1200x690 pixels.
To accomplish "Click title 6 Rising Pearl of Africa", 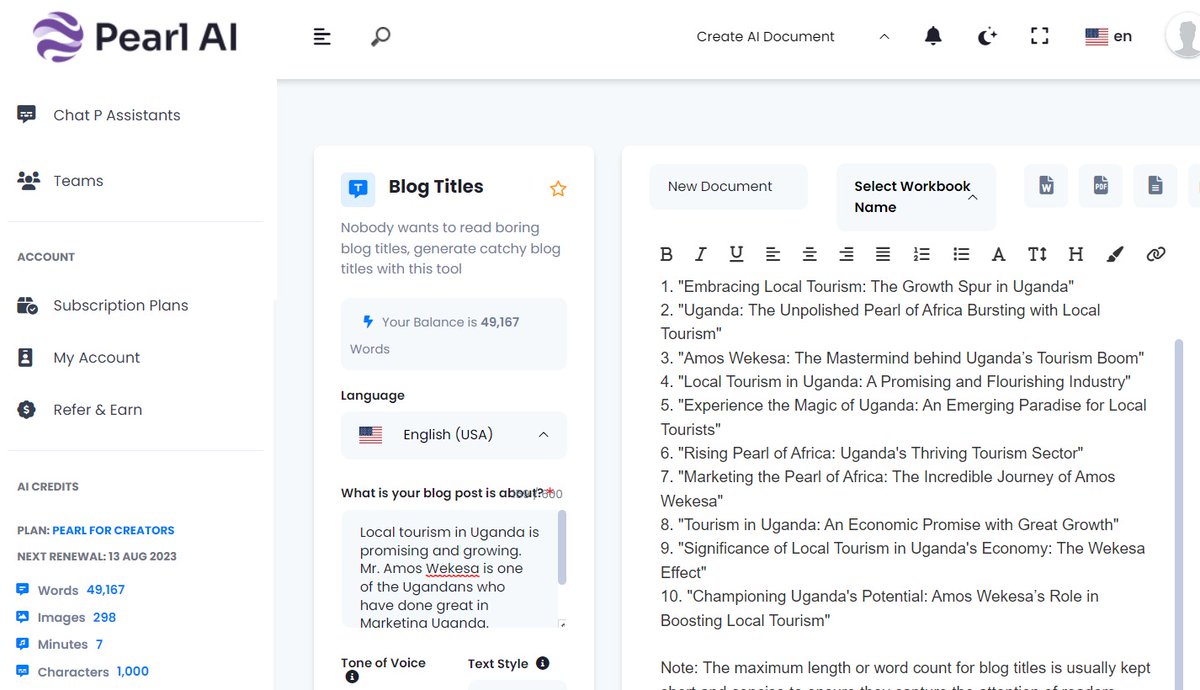I will tap(872, 453).
